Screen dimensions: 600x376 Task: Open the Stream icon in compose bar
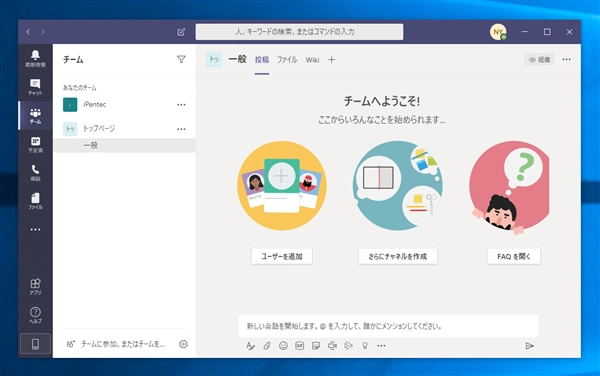[x=348, y=346]
